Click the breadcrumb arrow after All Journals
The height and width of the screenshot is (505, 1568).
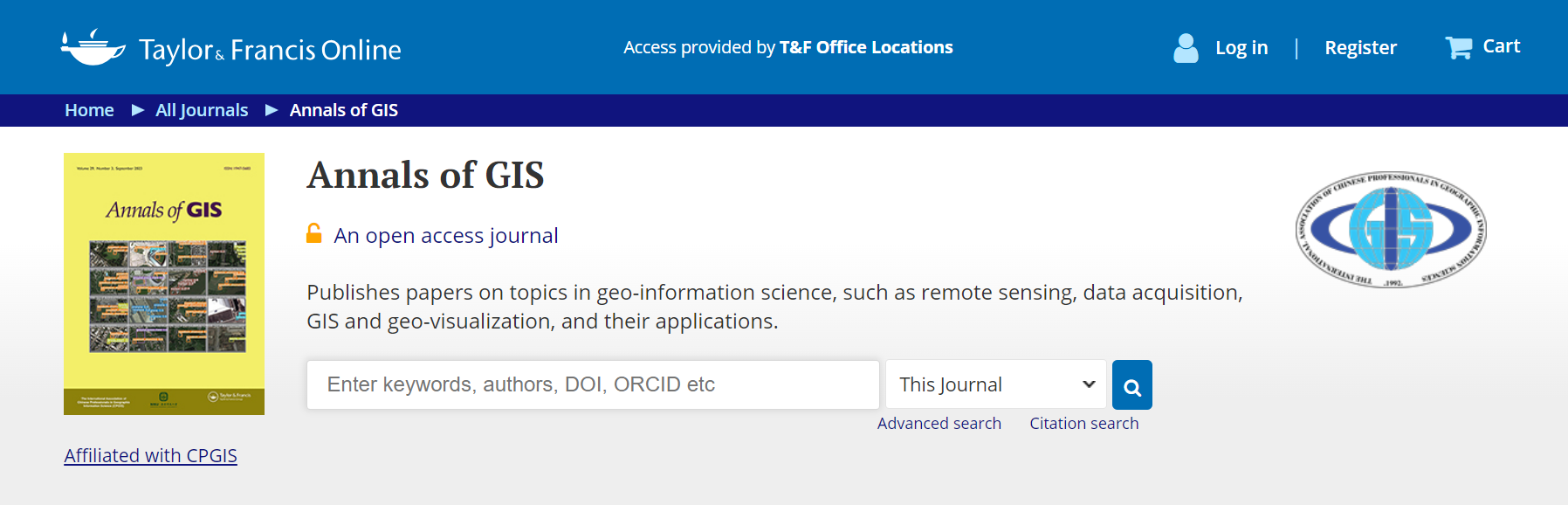tap(272, 110)
